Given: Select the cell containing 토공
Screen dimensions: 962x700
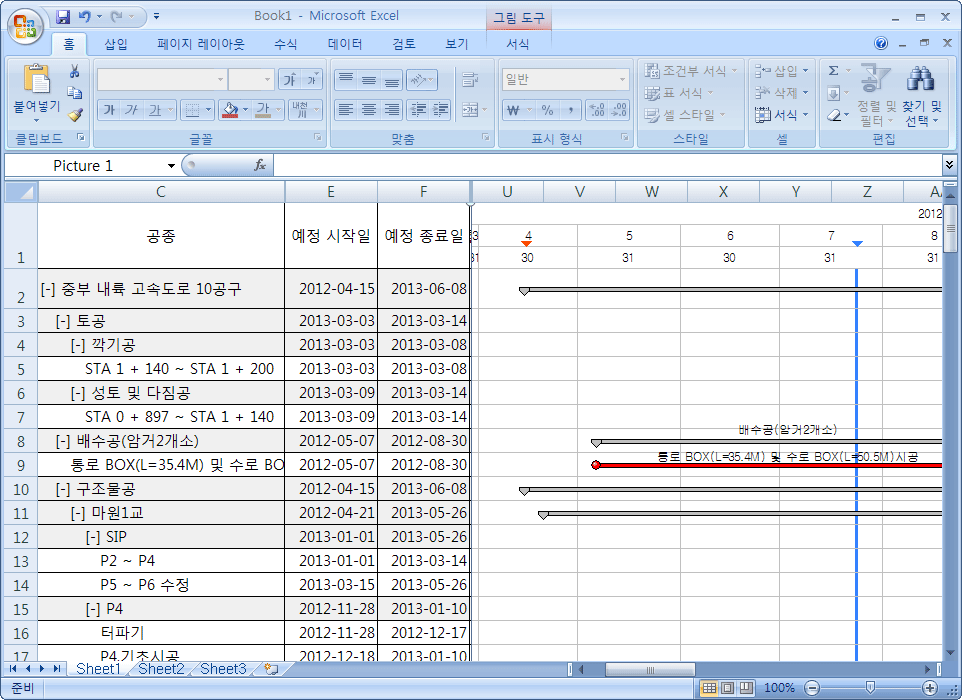Looking at the screenshot, I should coord(161,321).
